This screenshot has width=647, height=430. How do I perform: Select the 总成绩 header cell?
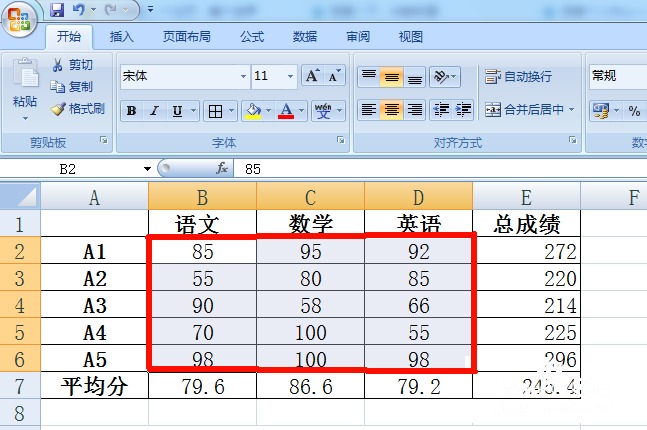[527, 223]
